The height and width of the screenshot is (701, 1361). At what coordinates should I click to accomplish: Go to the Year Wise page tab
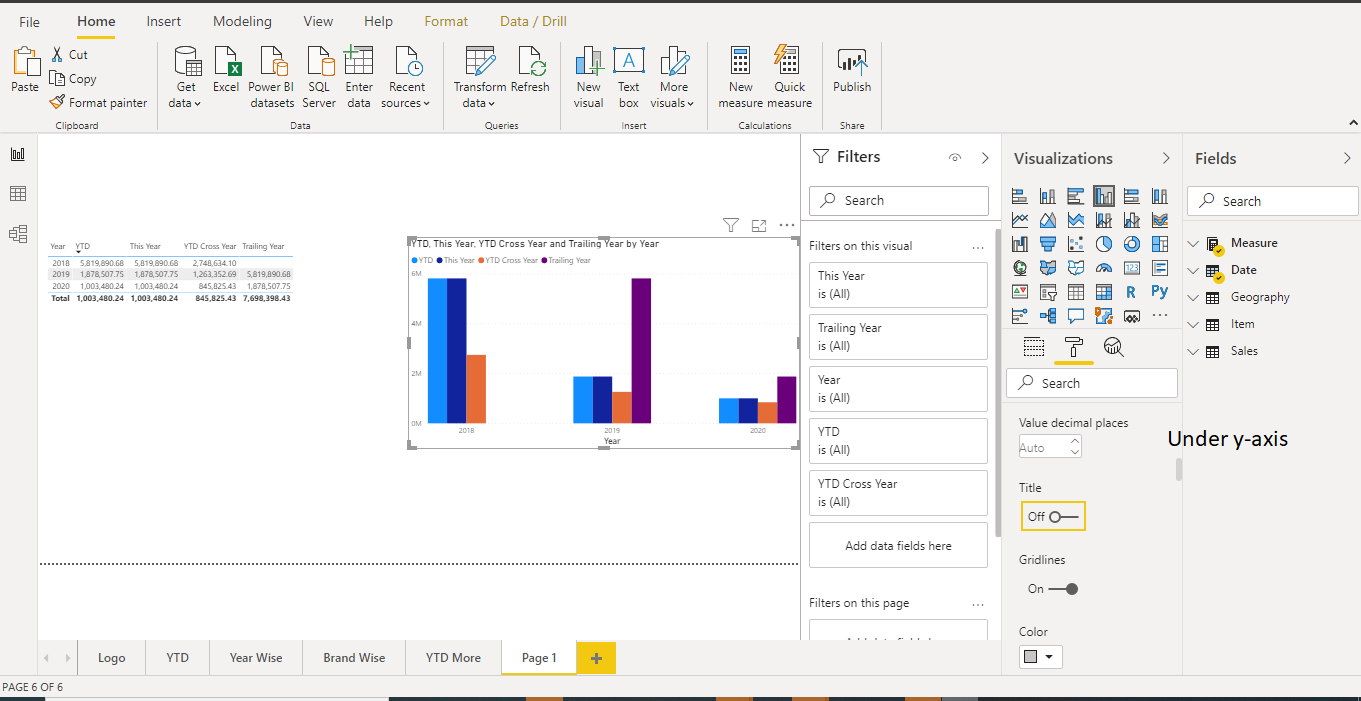256,658
